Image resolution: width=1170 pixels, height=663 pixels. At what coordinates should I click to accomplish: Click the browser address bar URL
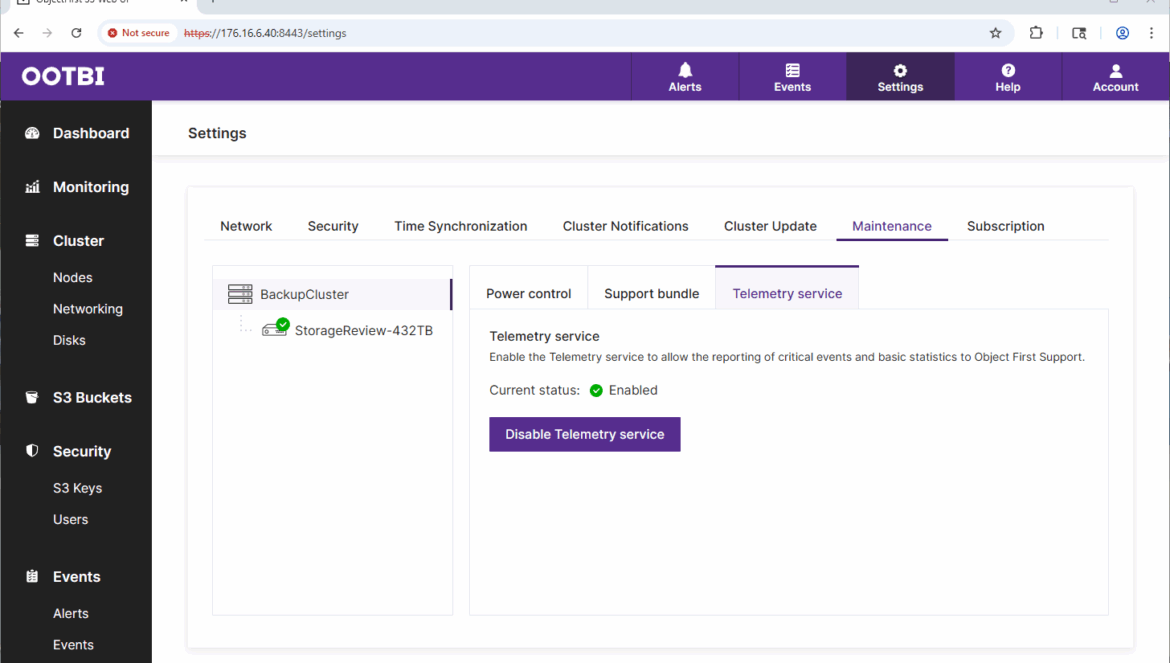500,33
